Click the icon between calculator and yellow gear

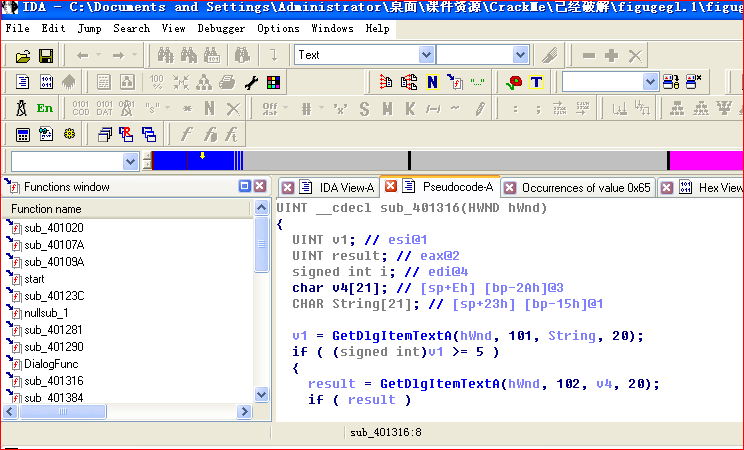[46, 134]
